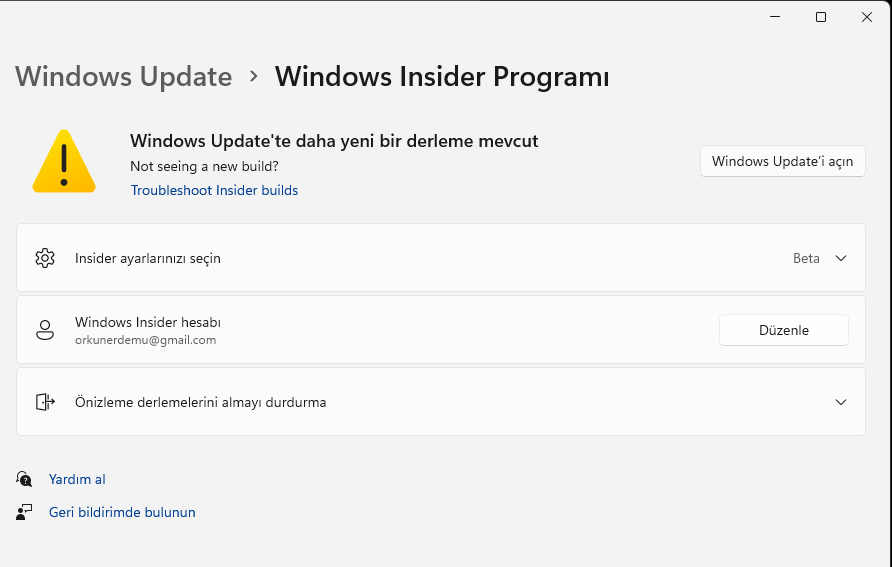Click the Windows Insider Programı page title
Screen dimensions: 892x567
click(442, 76)
